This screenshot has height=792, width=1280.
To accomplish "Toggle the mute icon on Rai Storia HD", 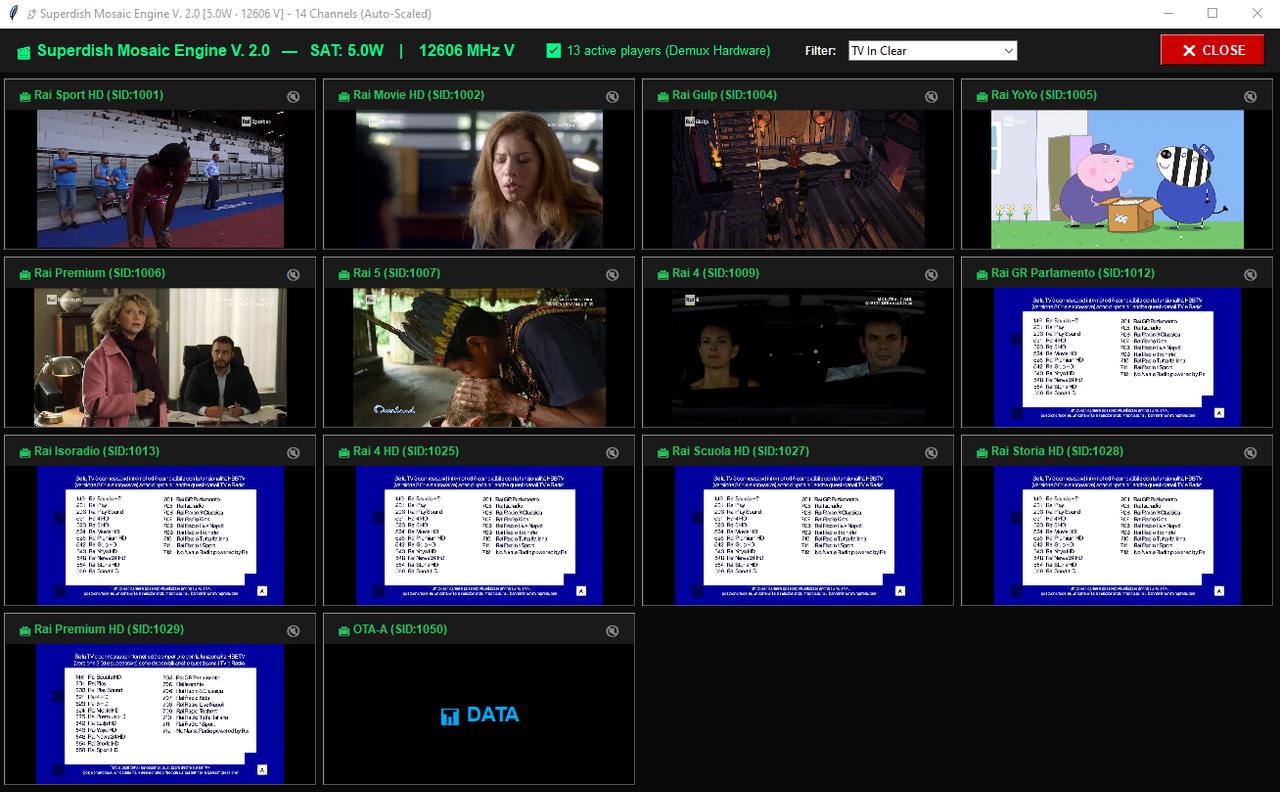I will pyautogui.click(x=1250, y=453).
